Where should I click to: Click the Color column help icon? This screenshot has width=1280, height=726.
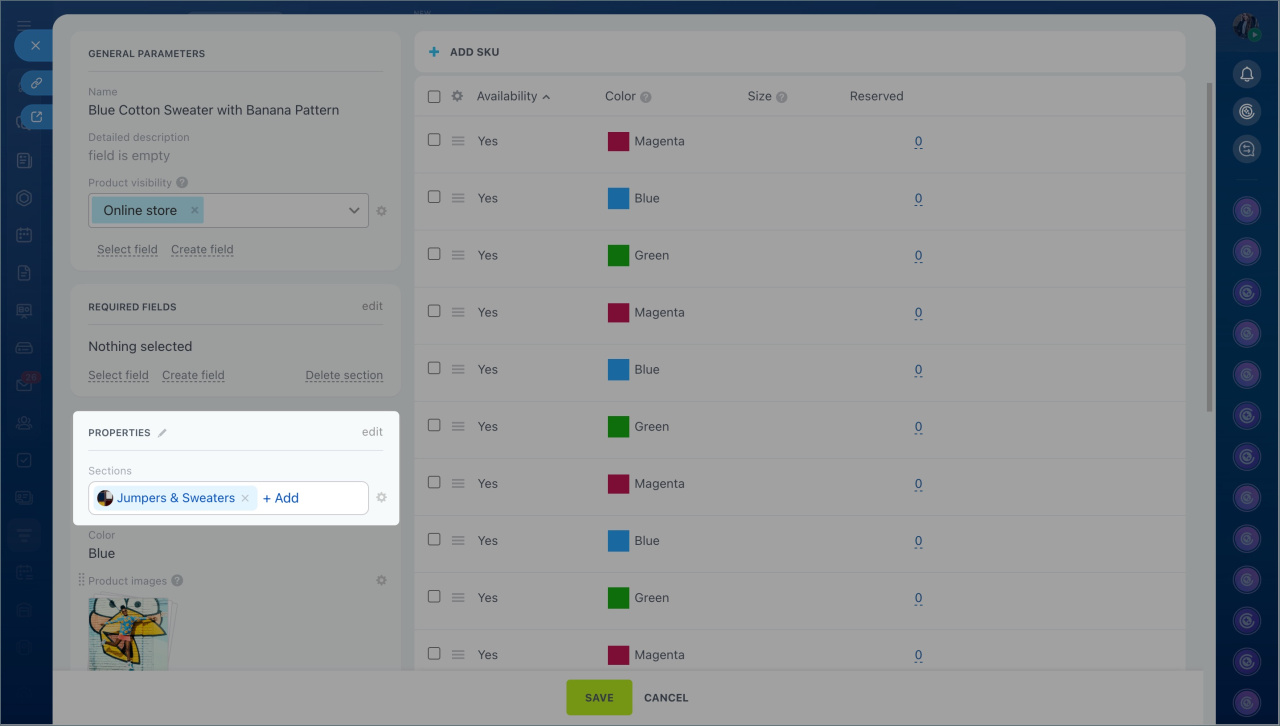[x=646, y=97]
